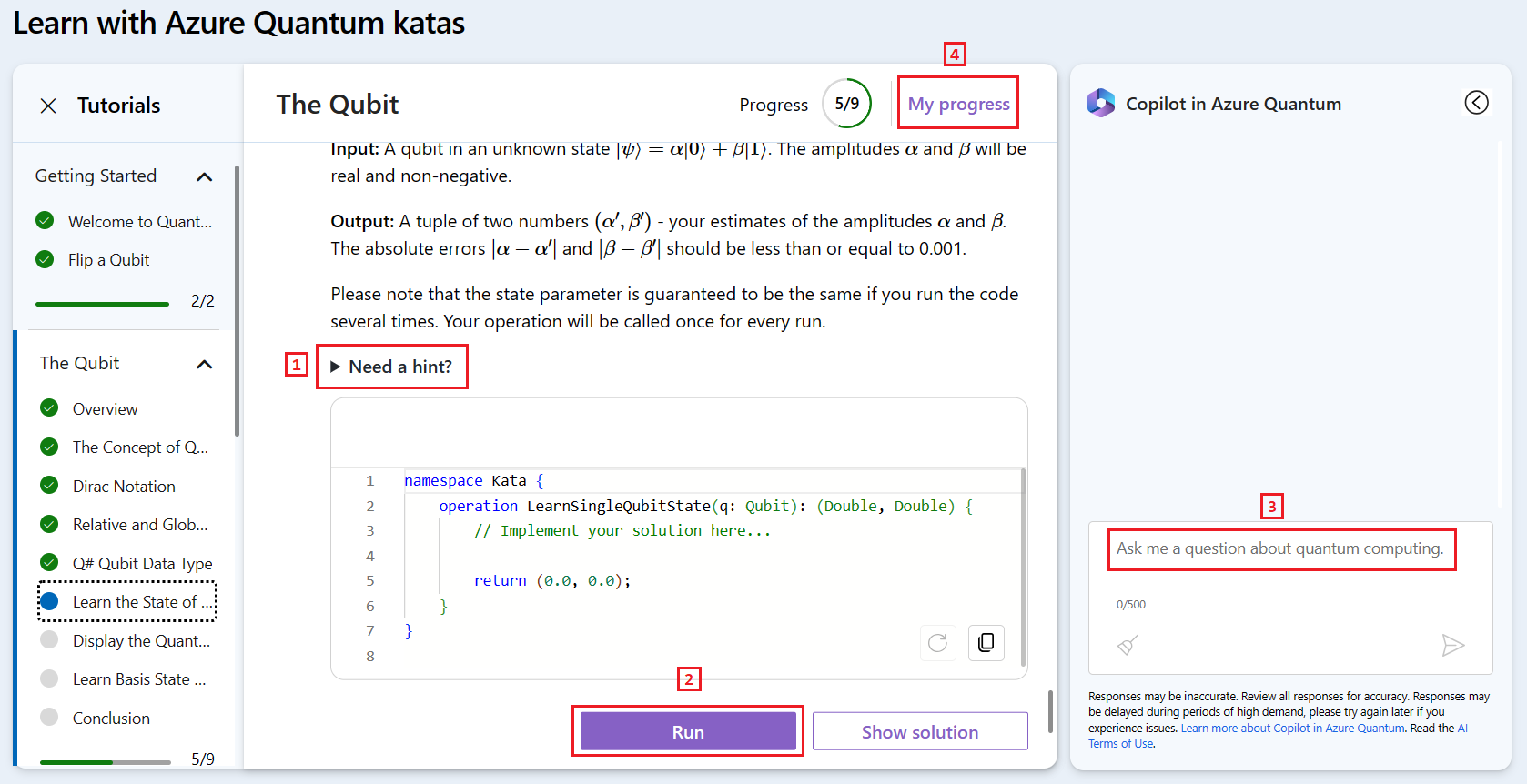Screen dimensions: 1527x784
Task: Click the Run button
Action: 688,731
